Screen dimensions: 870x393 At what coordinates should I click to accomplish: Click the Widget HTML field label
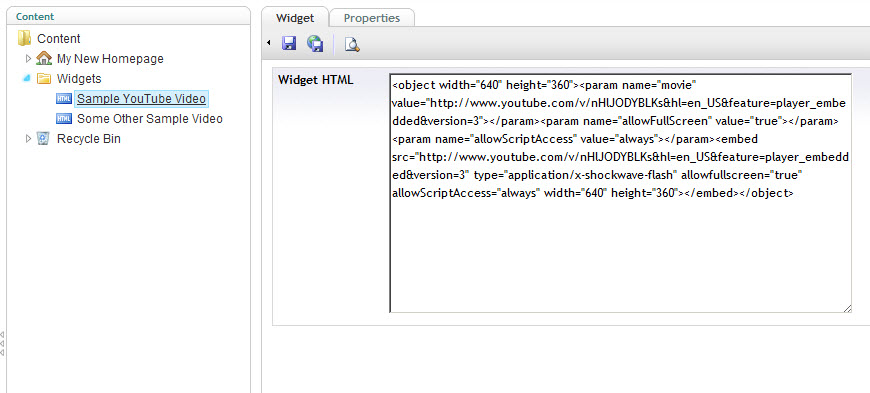point(315,80)
